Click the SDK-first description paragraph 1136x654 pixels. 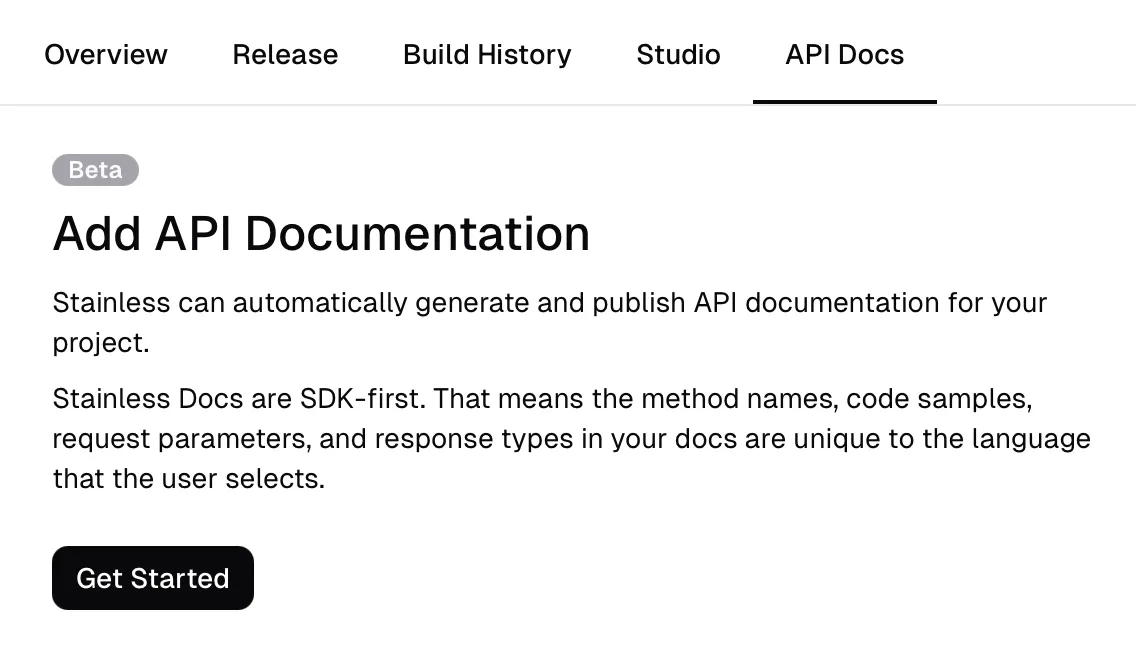[571, 438]
